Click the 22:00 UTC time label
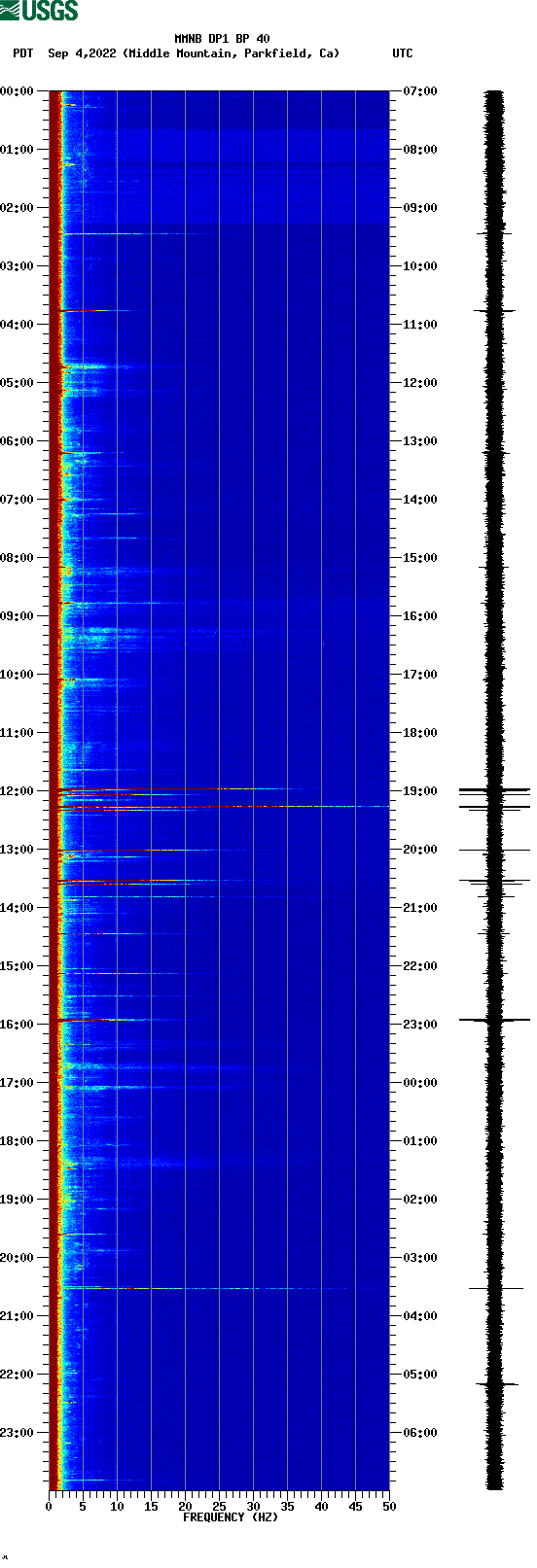The image size is (537, 1568). click(x=420, y=966)
